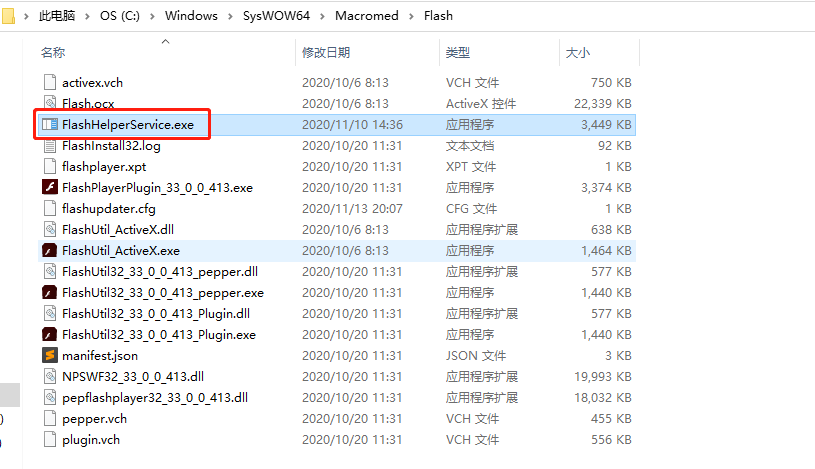This screenshot has height=469, width=815.
Task: Select file name flashplayer.xpt
Action: point(104,167)
